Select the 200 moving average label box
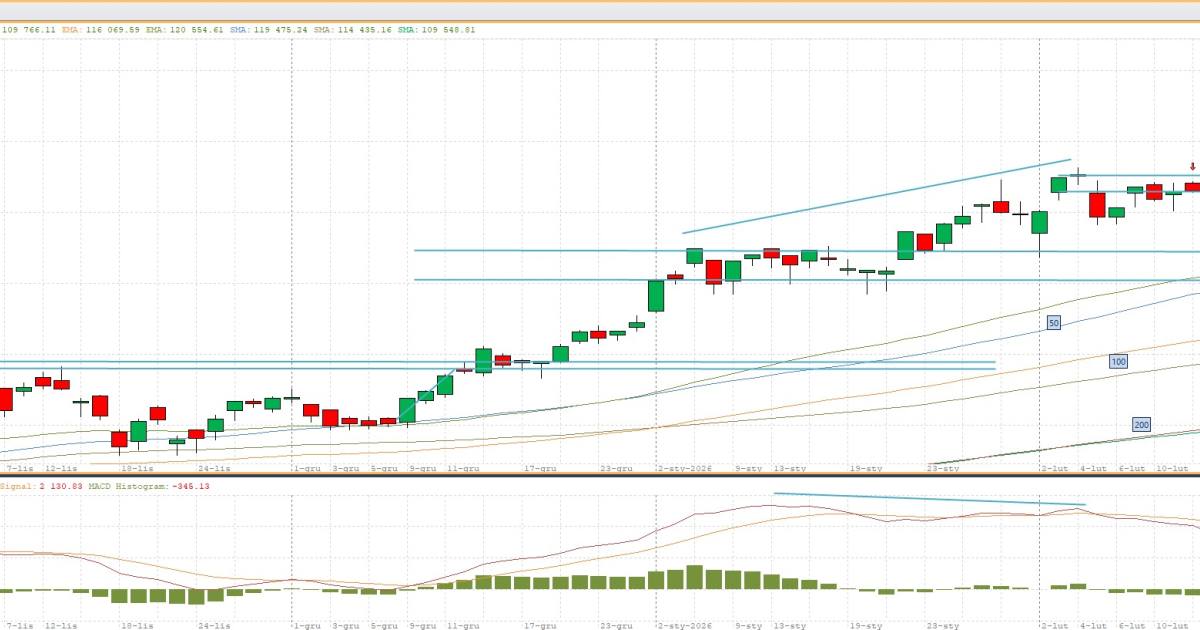Image resolution: width=1200 pixels, height=630 pixels. pyautogui.click(x=1141, y=425)
